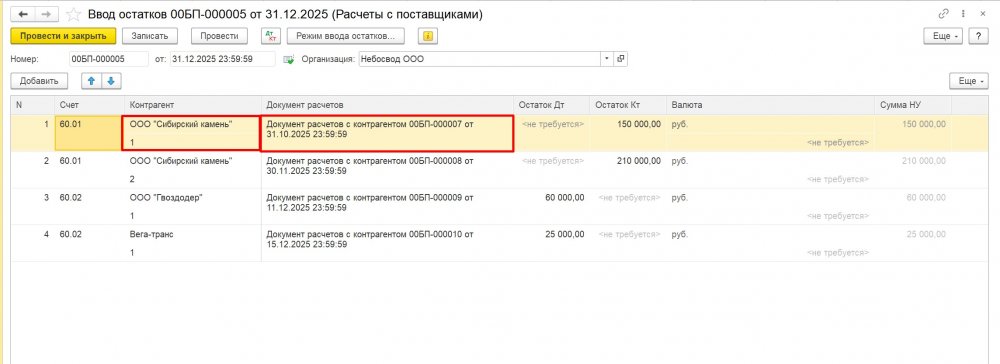Image resolution: width=1000 pixels, height=364 pixels.
Task: Open the yellow info icon button
Action: 427,36
